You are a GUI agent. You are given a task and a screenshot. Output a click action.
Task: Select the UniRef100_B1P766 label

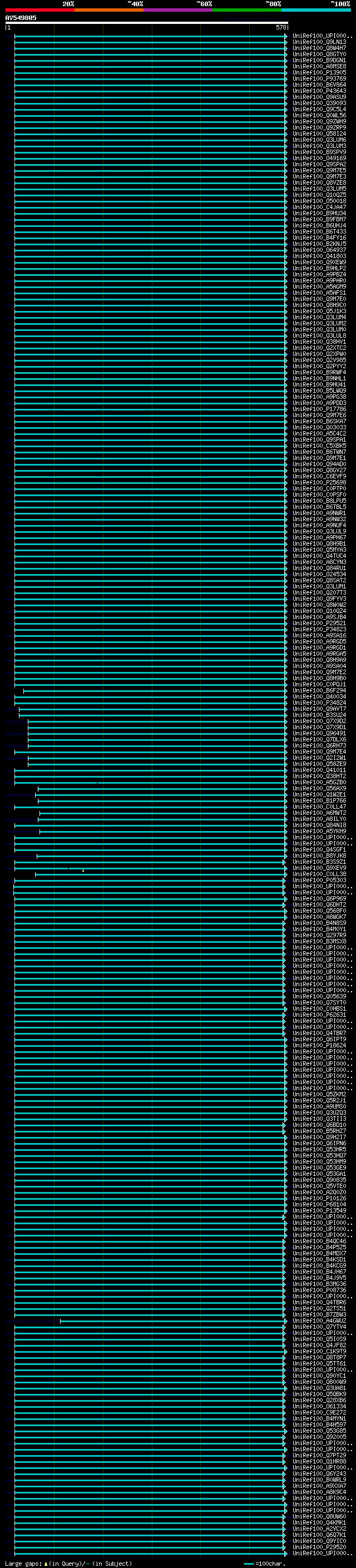click(319, 800)
